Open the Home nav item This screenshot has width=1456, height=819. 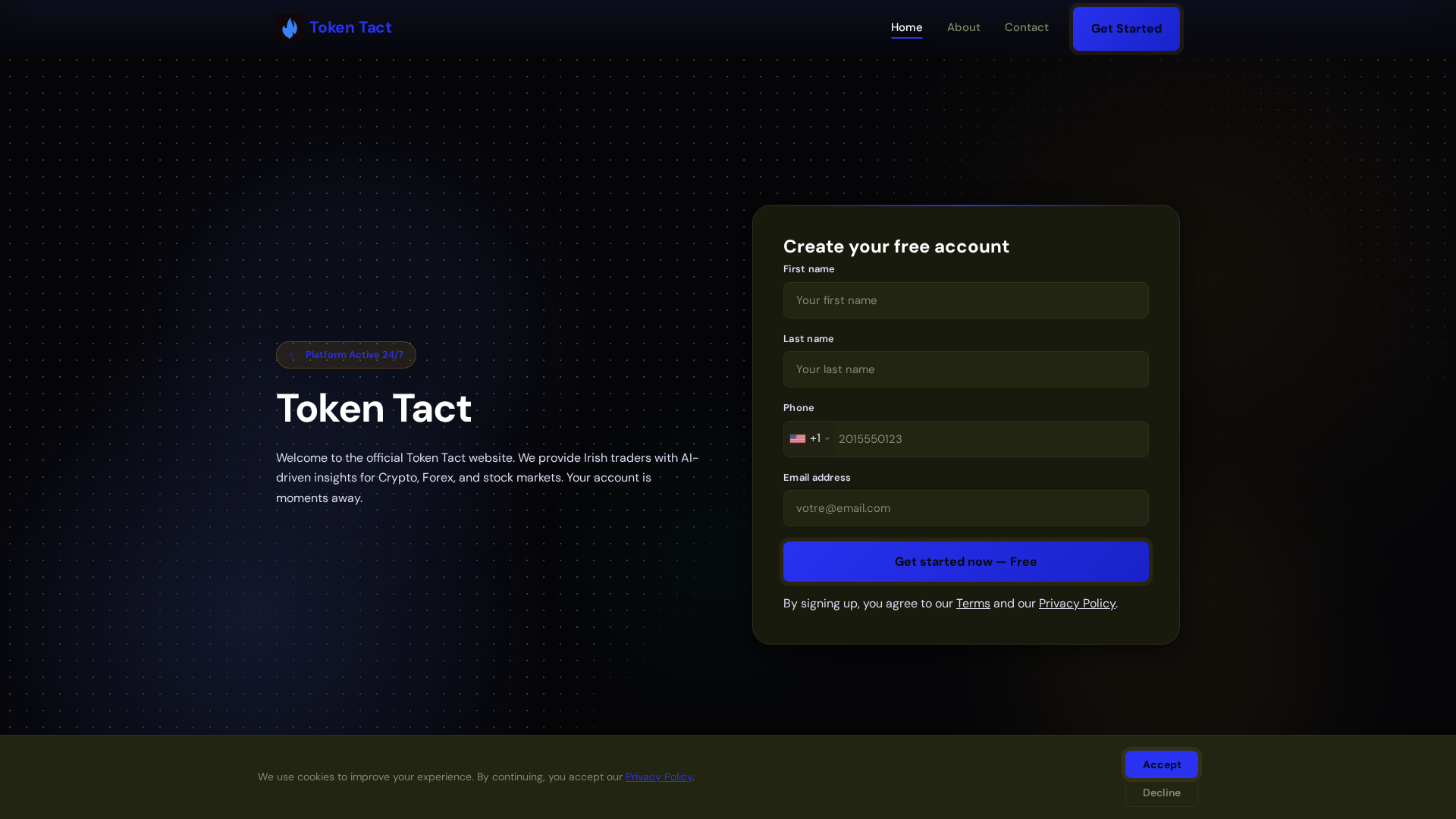click(x=906, y=27)
